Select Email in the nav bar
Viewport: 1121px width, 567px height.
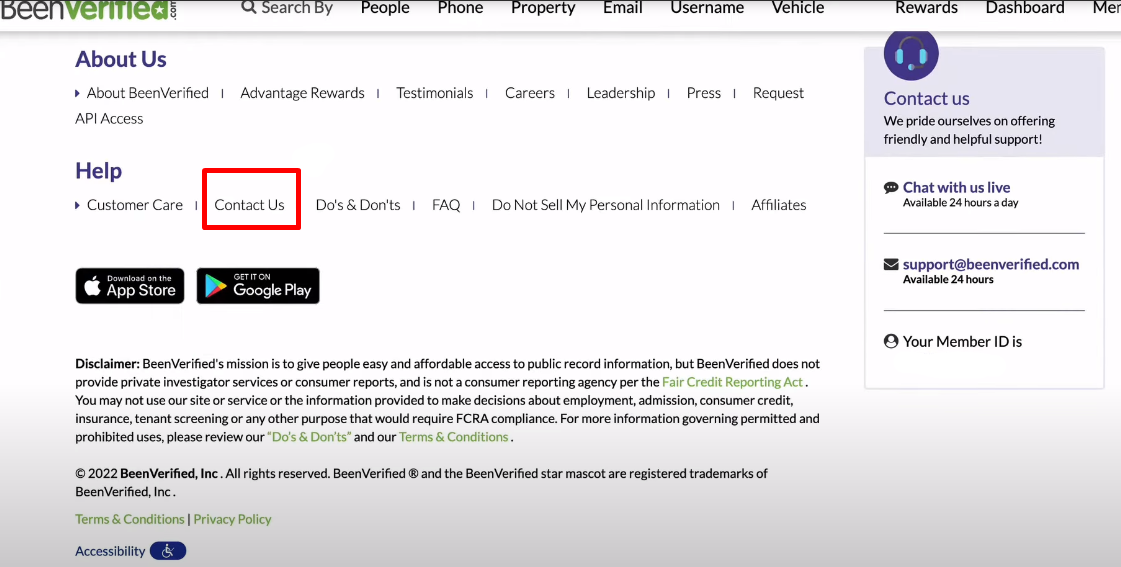(x=623, y=8)
